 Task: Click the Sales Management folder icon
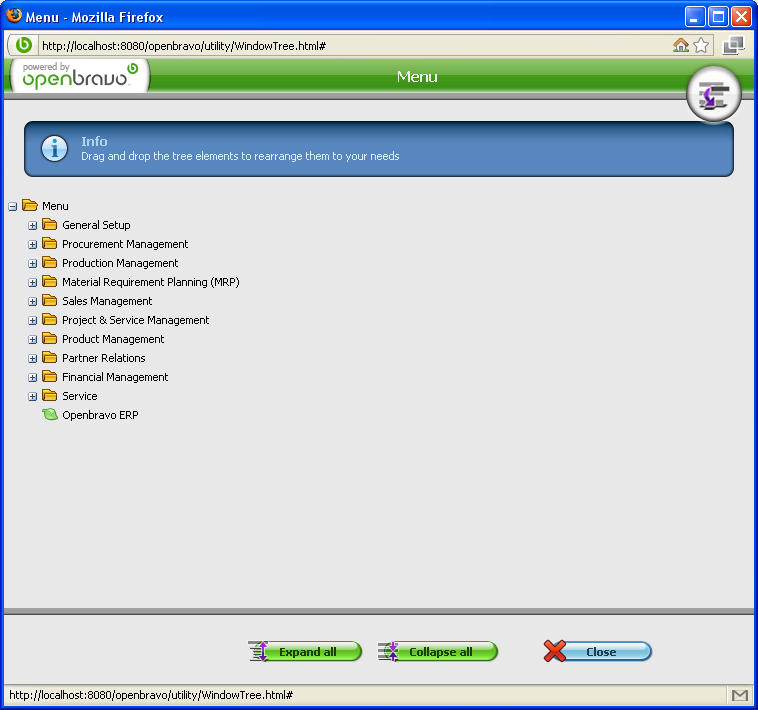pos(49,300)
